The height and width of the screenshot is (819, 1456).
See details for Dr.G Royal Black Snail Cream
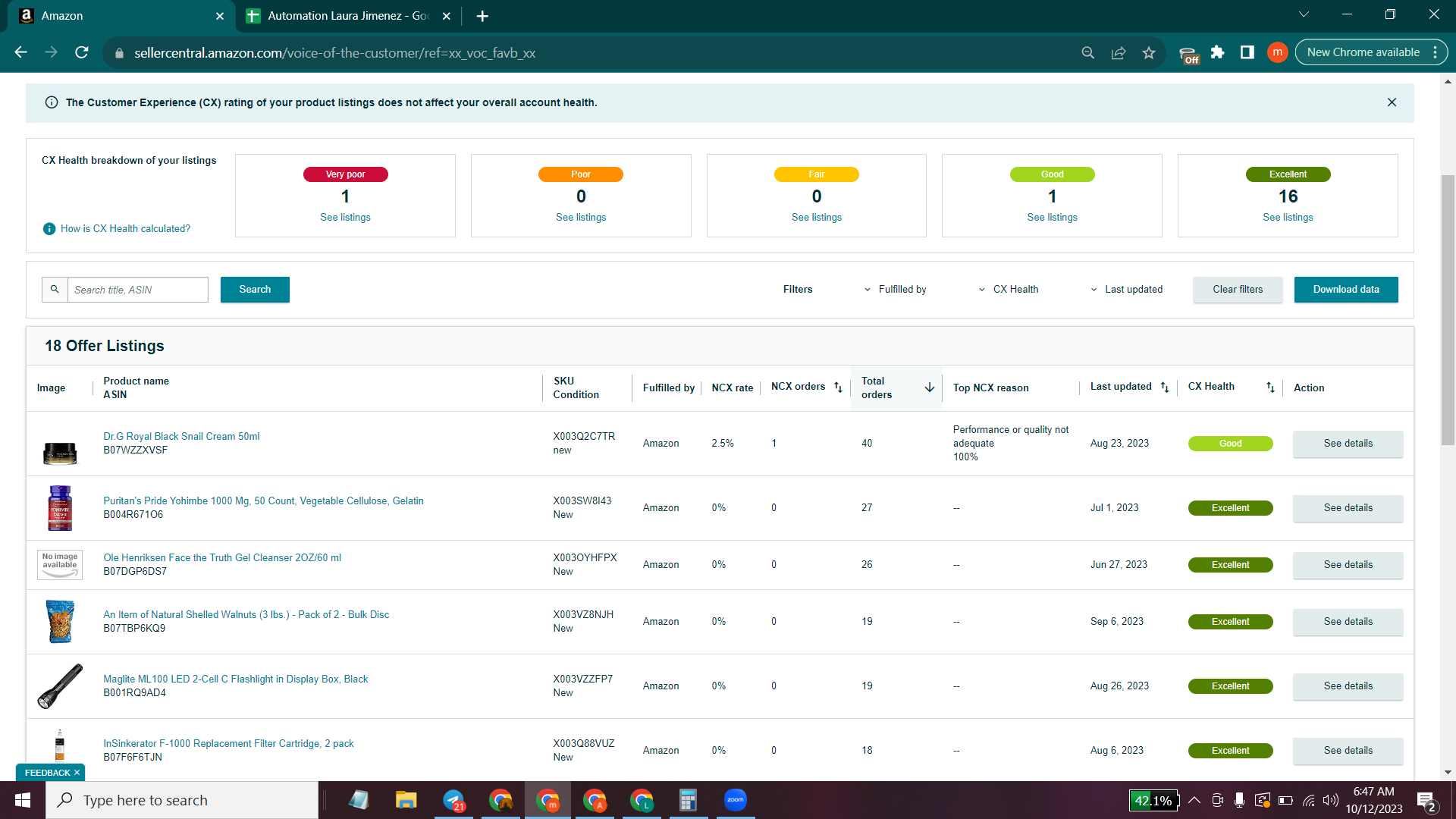tap(1348, 444)
